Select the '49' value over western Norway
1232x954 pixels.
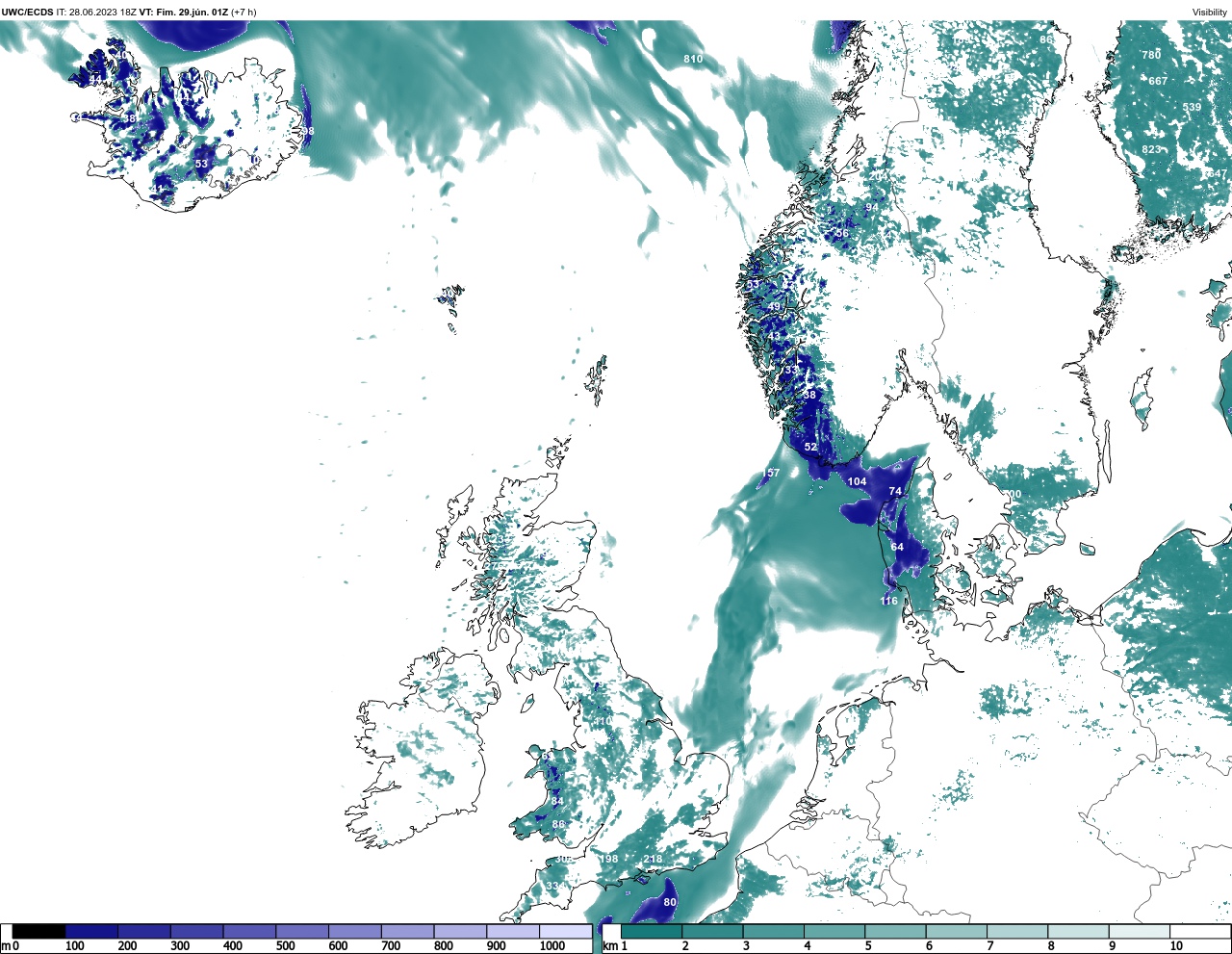(775, 307)
